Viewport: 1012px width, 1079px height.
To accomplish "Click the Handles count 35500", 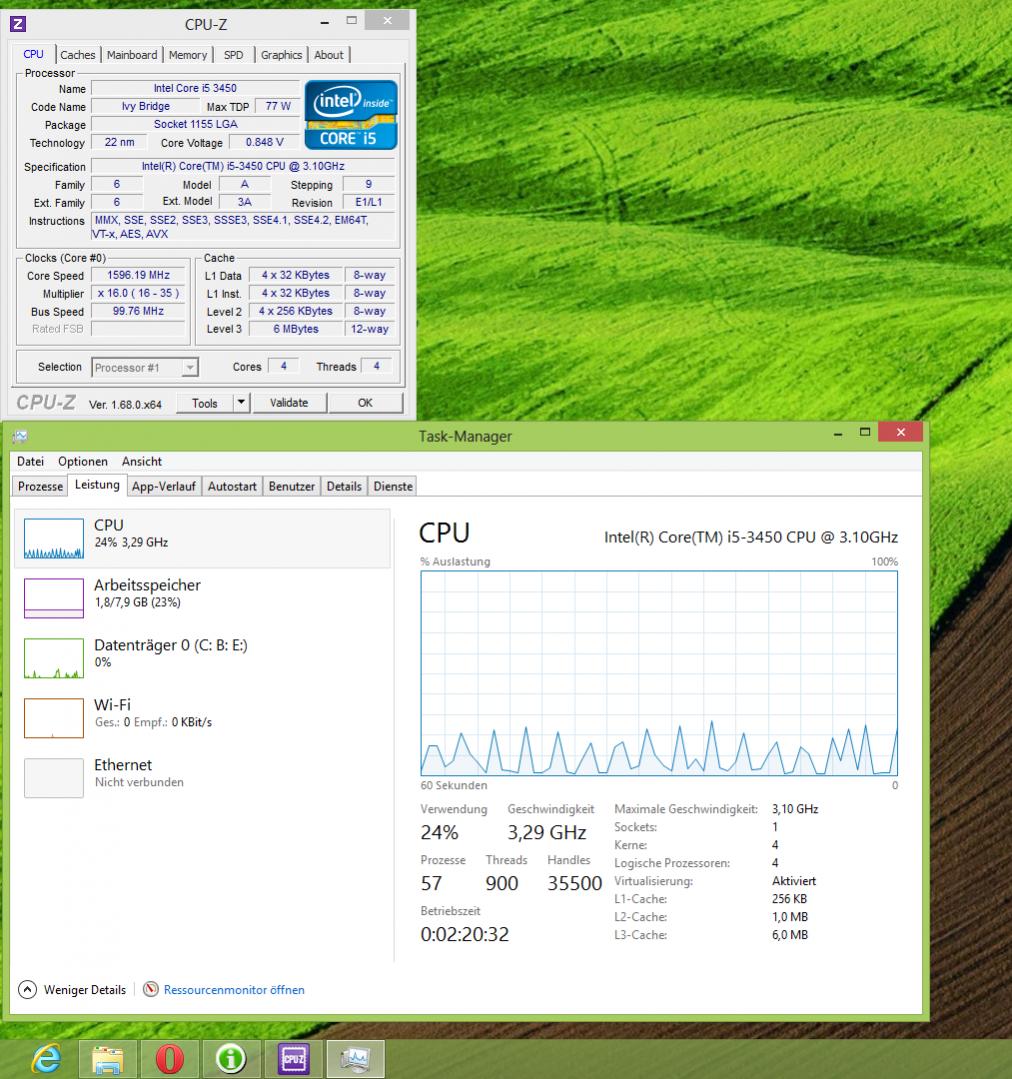I will 574,883.
